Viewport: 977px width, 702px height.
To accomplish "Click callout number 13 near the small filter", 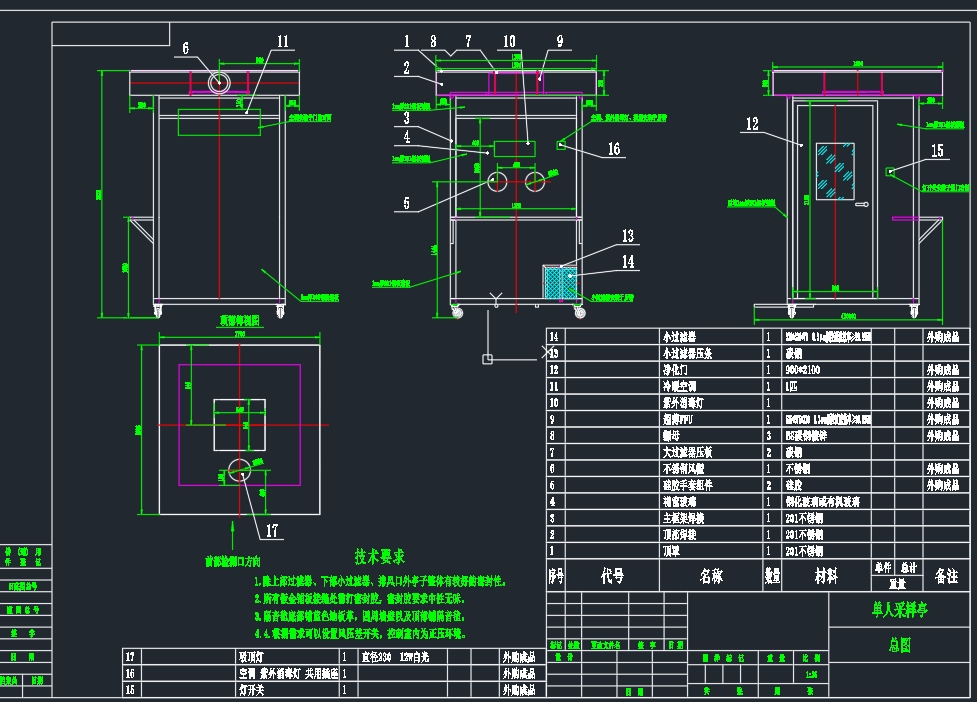I will 627,235.
